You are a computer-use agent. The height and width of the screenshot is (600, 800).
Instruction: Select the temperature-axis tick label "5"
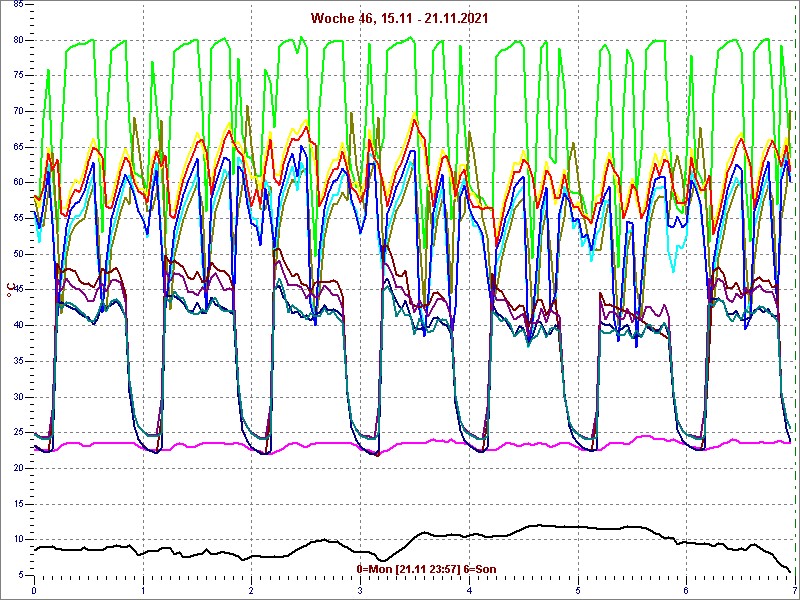20,576
